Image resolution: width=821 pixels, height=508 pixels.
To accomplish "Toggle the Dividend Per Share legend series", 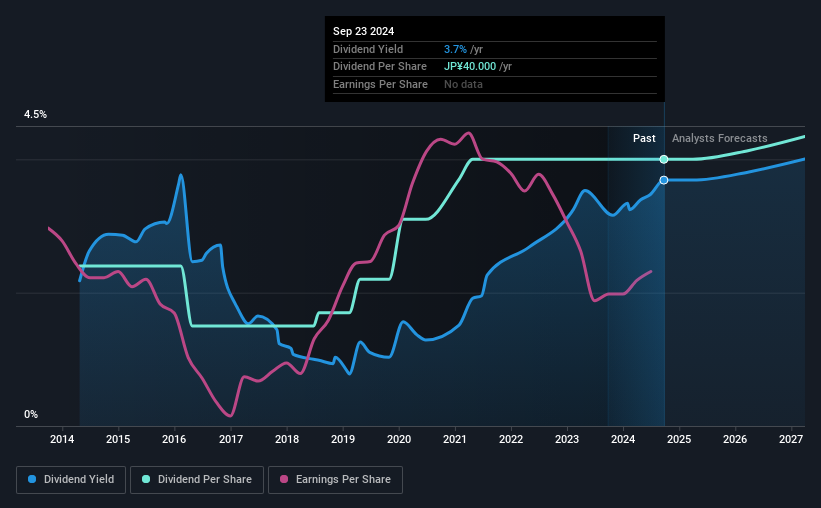I will pos(197,480).
